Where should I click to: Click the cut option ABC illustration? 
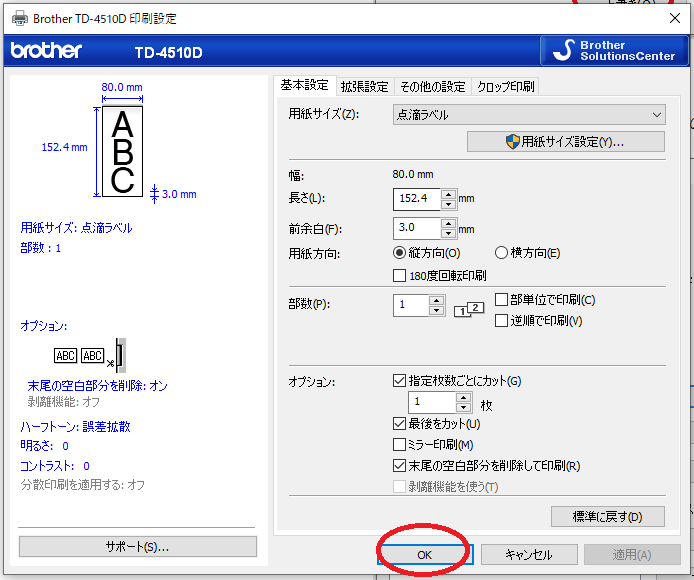tap(90, 355)
